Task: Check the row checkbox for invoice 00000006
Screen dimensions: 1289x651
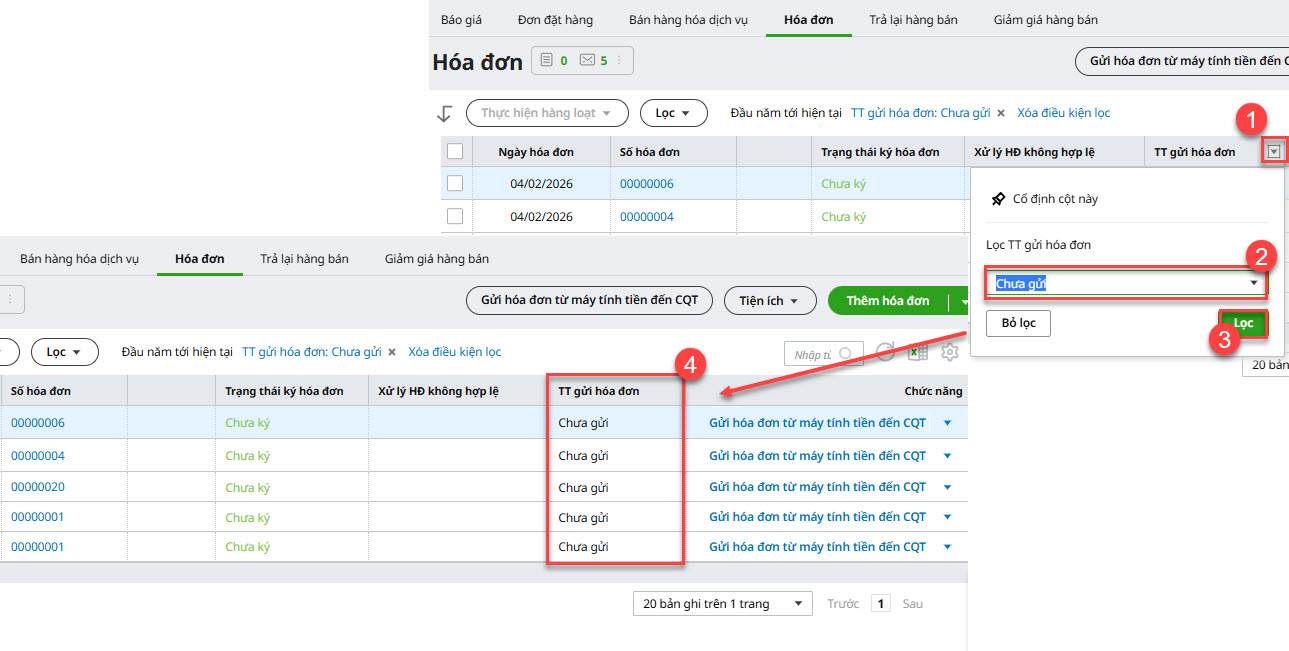Action: point(455,184)
